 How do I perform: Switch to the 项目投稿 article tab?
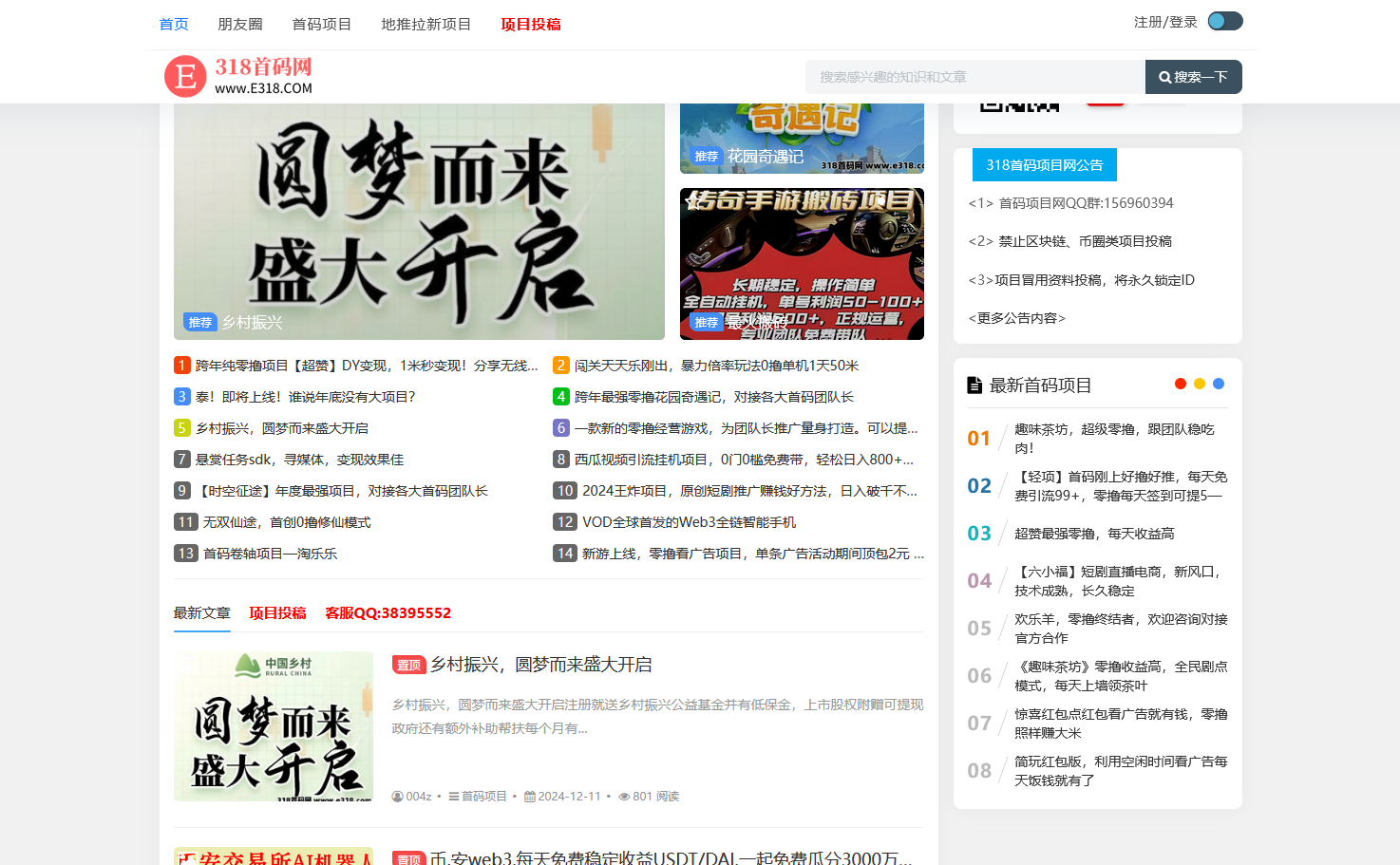coord(277,613)
